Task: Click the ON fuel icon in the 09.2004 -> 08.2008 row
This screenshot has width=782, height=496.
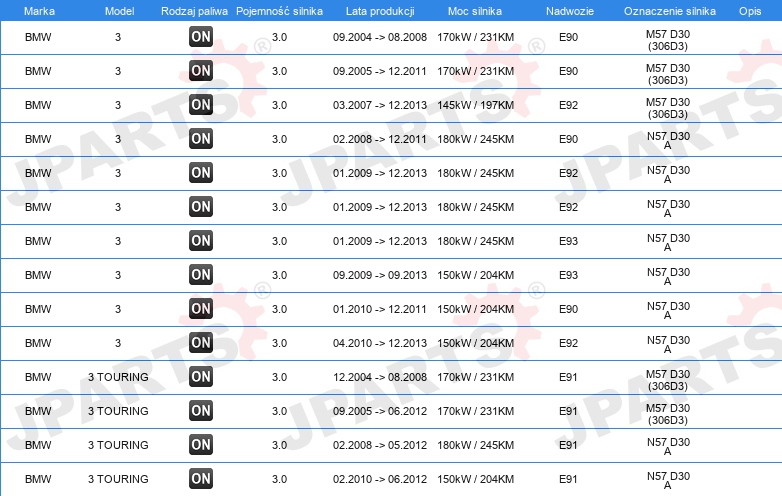Action: 201,37
